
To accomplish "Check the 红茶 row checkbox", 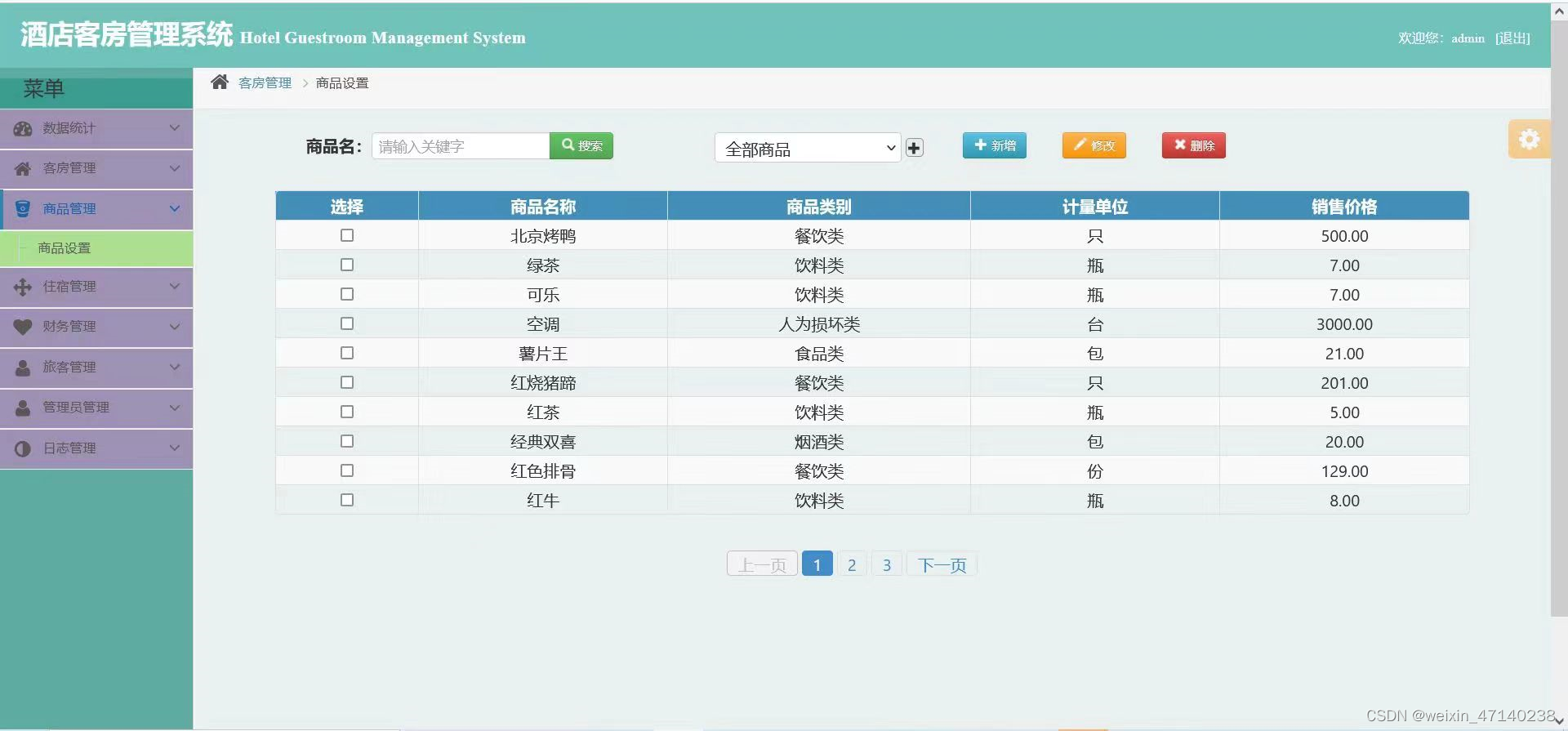I will point(347,412).
